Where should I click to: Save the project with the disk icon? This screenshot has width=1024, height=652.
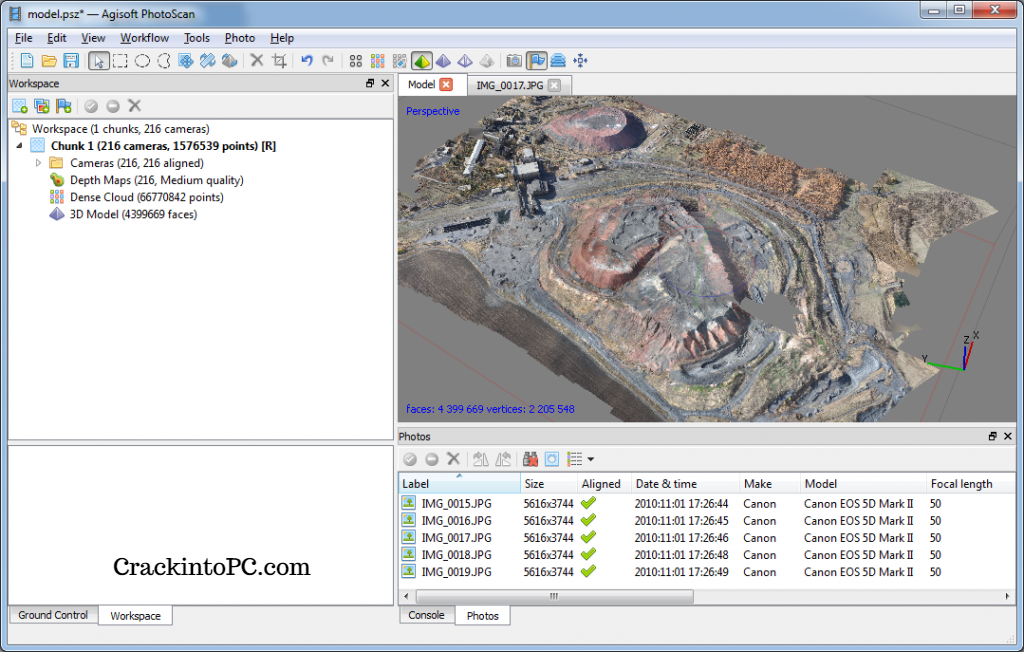click(x=71, y=61)
